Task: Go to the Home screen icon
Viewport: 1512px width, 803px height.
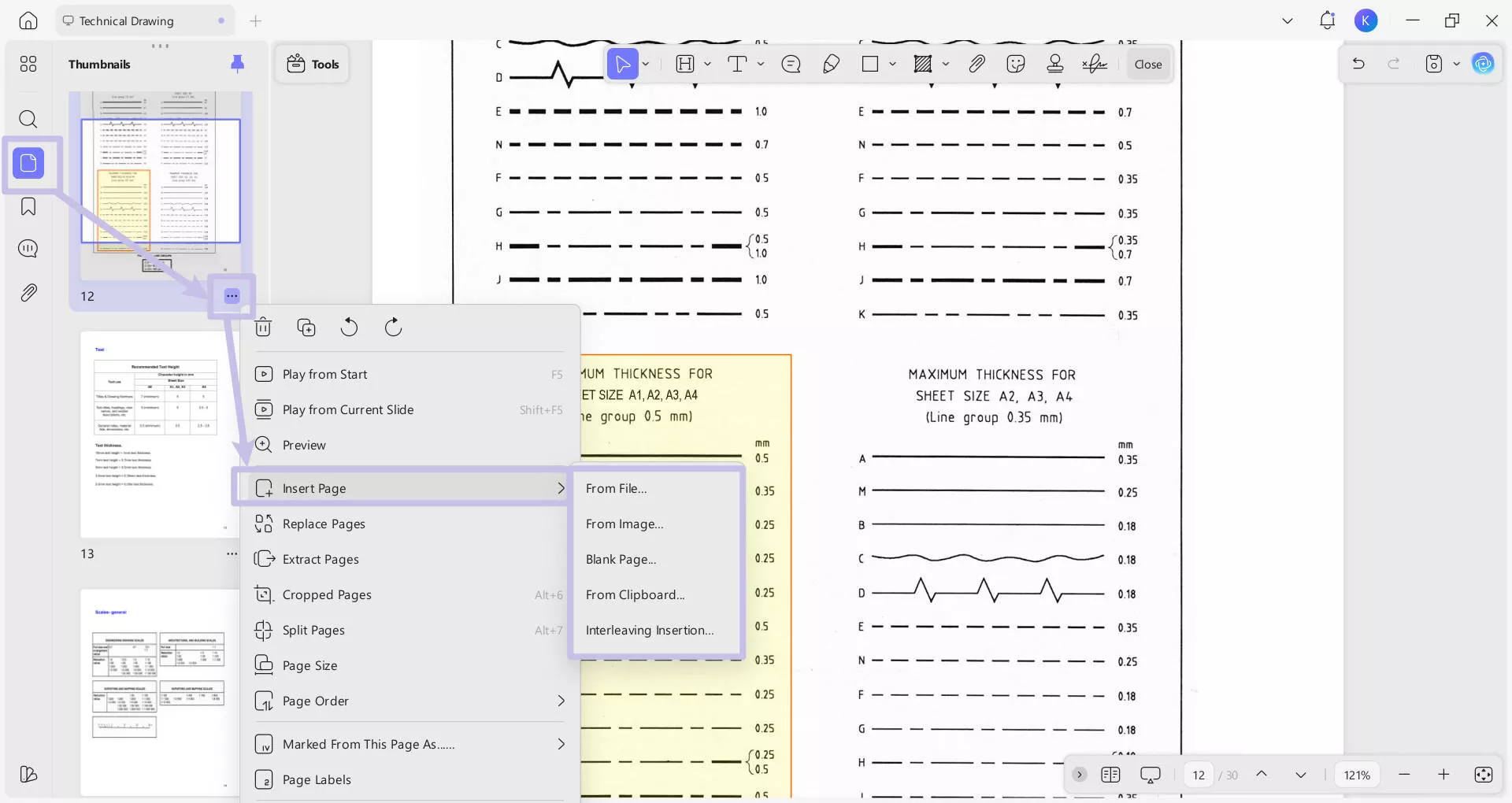Action: [x=28, y=20]
